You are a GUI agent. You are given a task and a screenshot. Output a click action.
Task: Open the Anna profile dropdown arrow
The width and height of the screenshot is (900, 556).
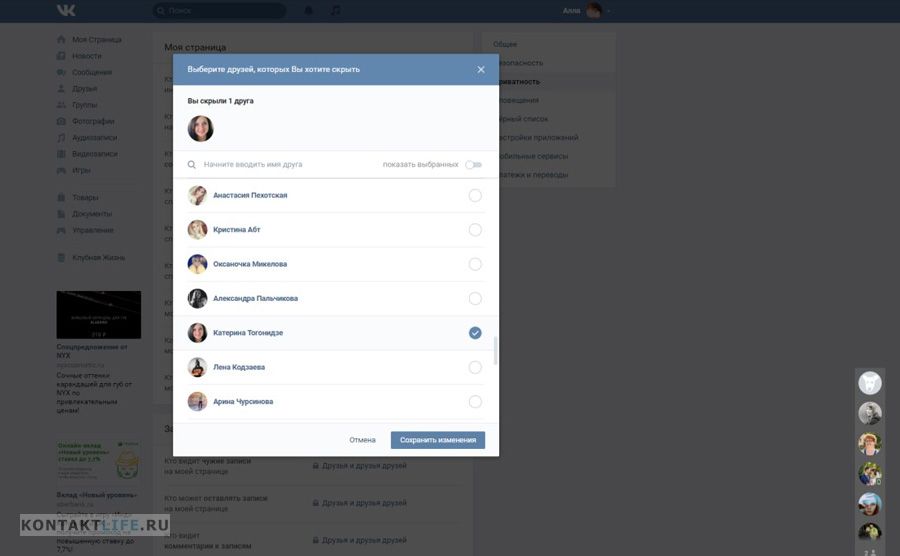coord(608,11)
